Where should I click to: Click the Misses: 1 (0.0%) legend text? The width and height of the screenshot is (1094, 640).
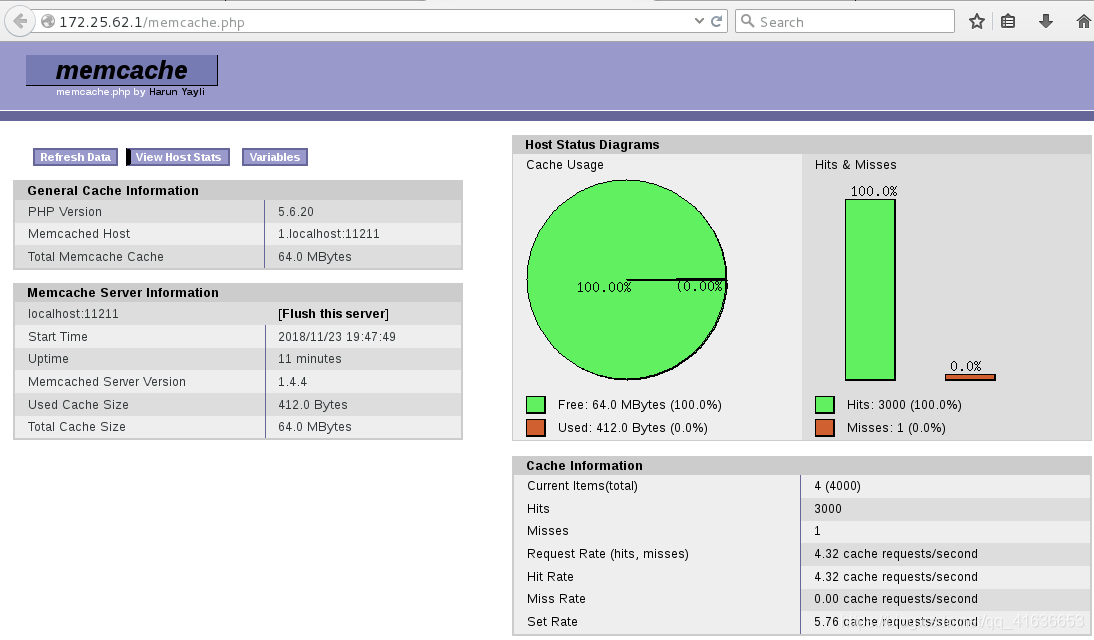pos(896,428)
